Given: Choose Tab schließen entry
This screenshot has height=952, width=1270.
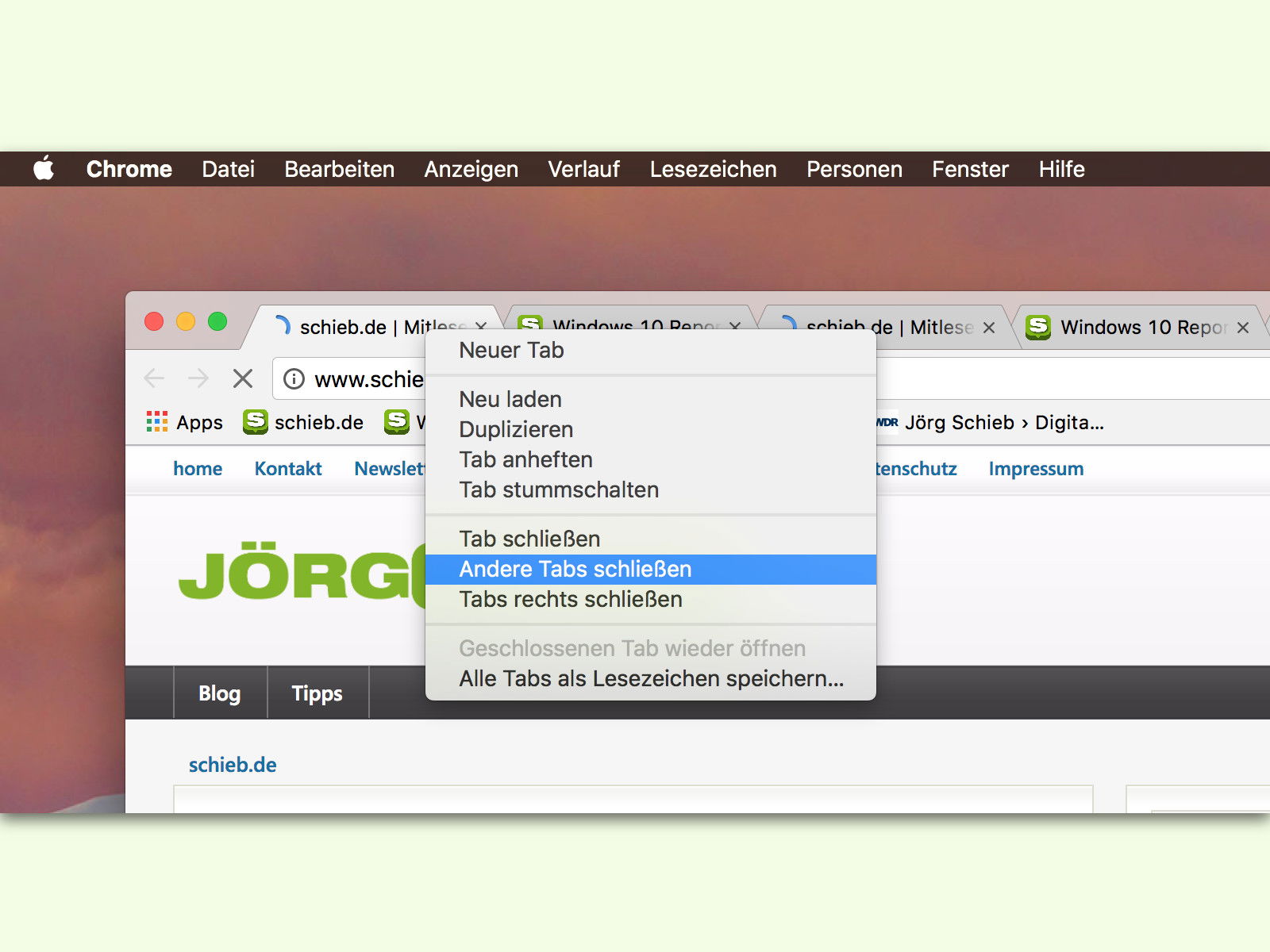Looking at the screenshot, I should (651, 539).
